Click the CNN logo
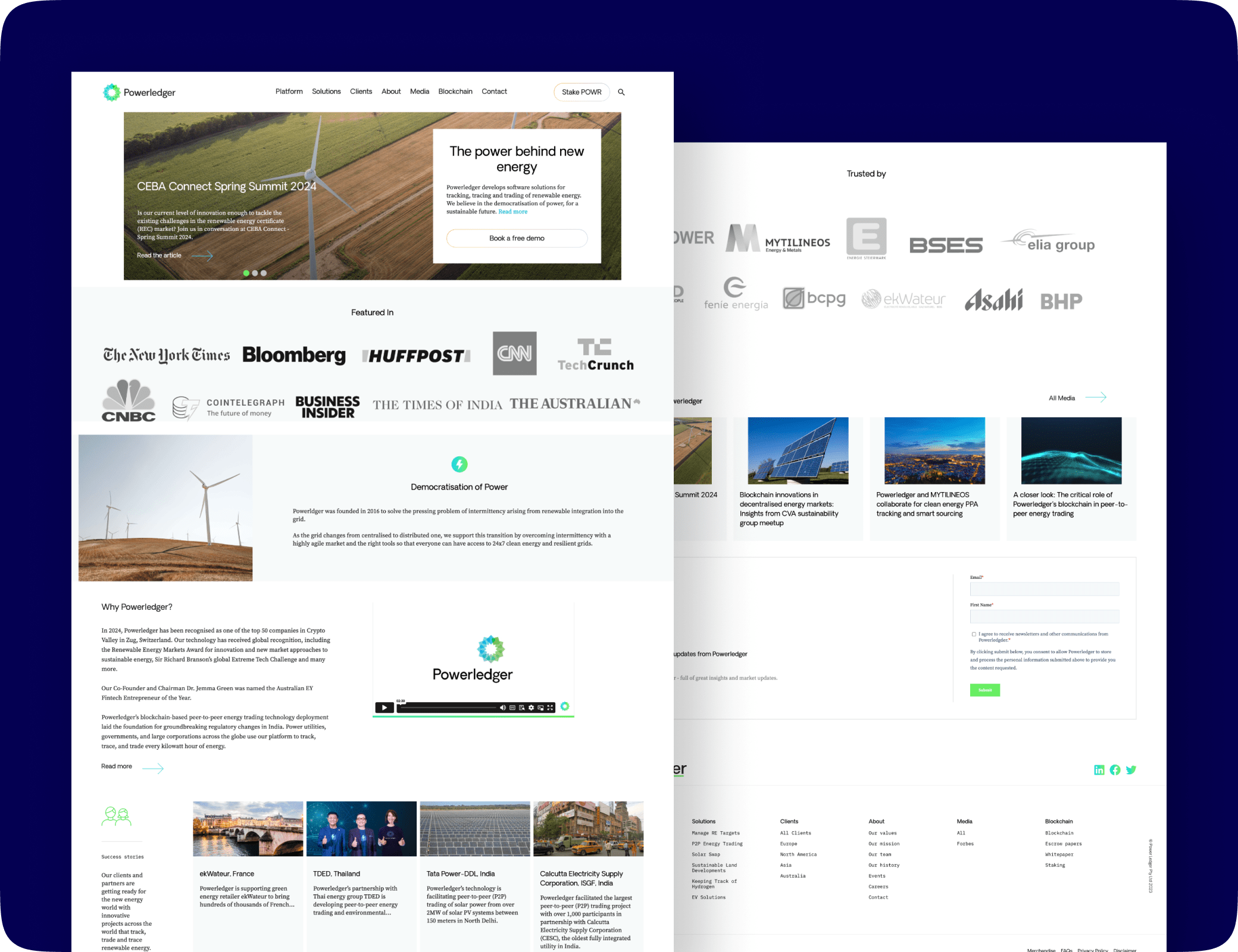 click(x=515, y=353)
